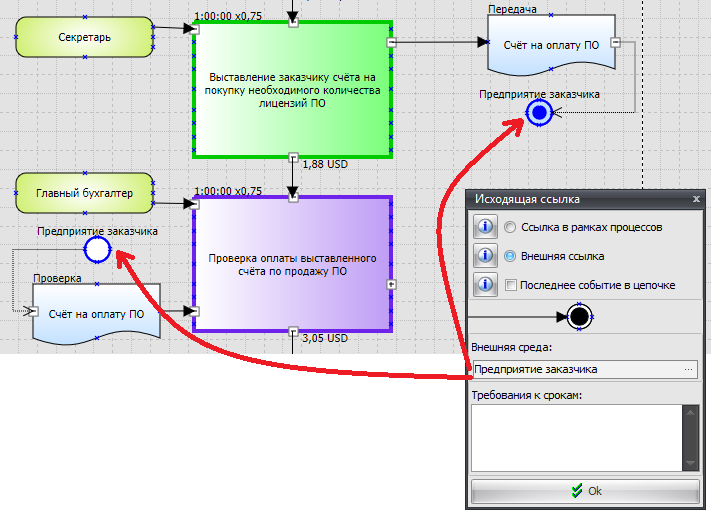Click info icon beside 'Ссылка в рамках процессов'

[484, 227]
